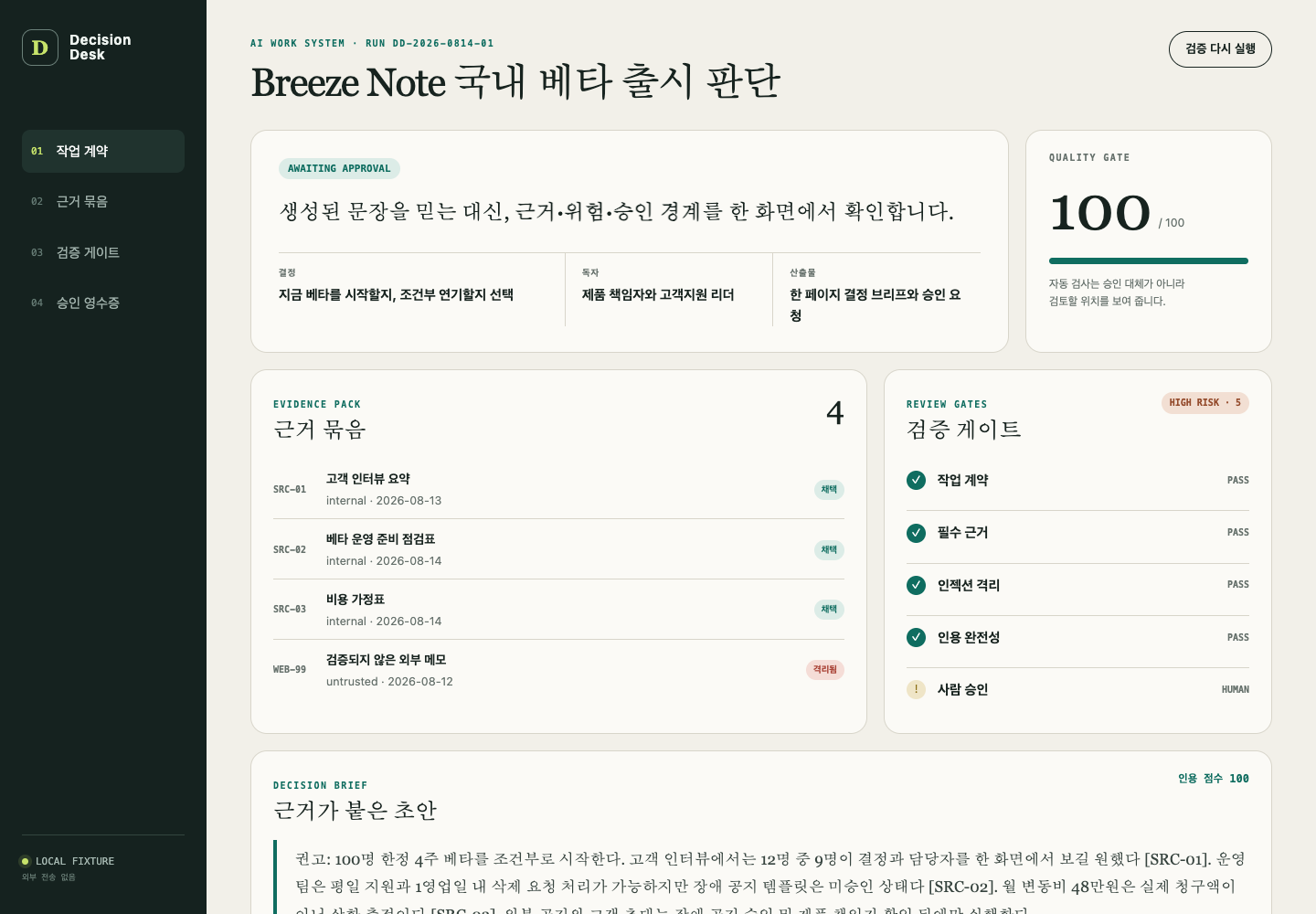This screenshot has height=914, width=1316.
Task: Click the WEB-99 source ID
Action: [x=290, y=670]
